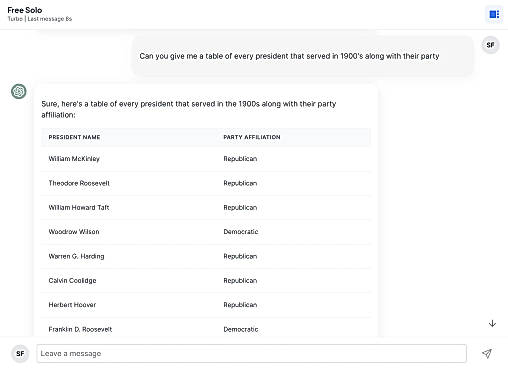508x368 pixels.
Task: Click the PRESIDENT NAME column header
Action: pyautogui.click(x=74, y=137)
